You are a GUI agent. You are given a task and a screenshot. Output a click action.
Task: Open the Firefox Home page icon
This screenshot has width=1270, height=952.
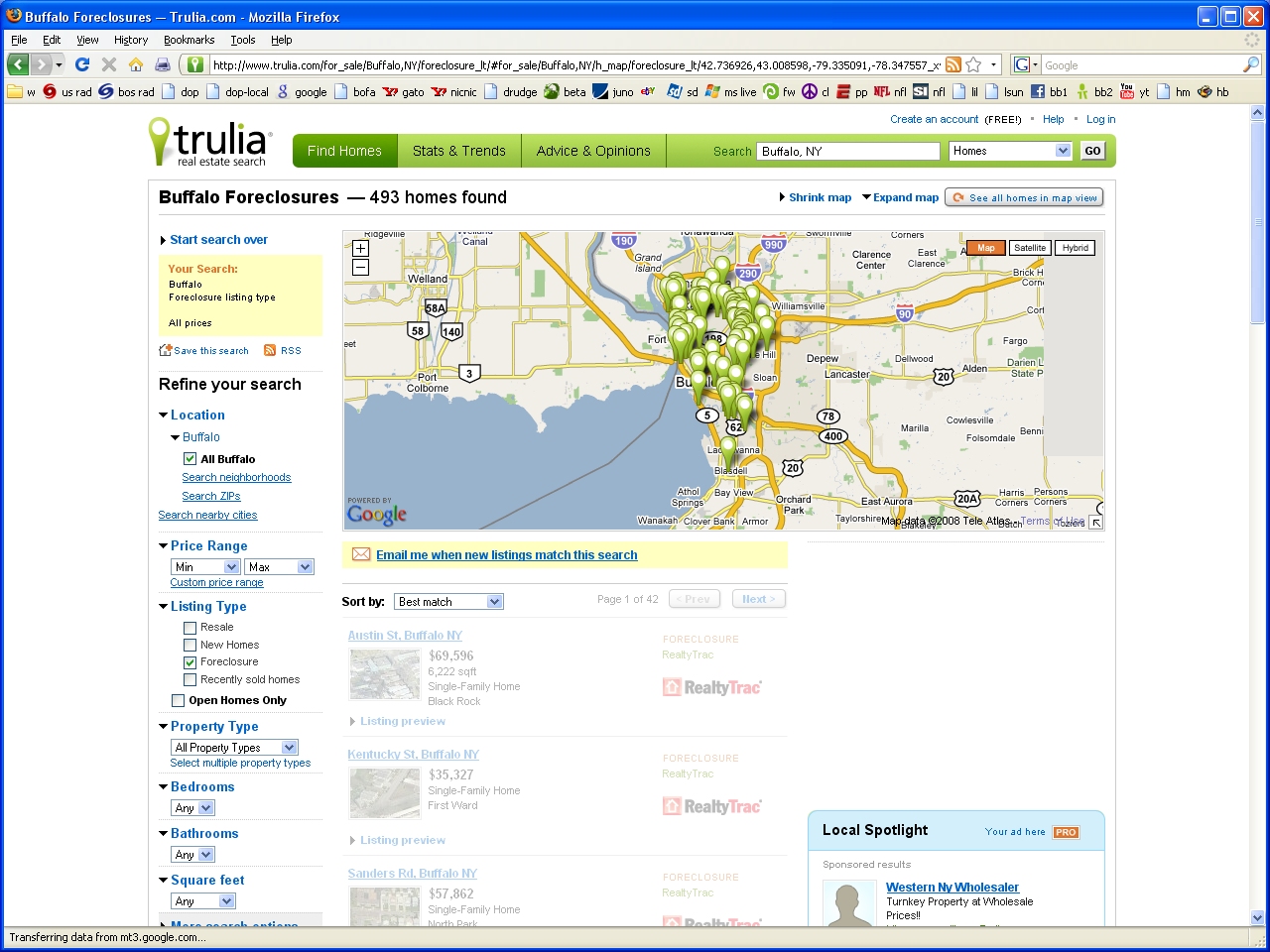[136, 64]
